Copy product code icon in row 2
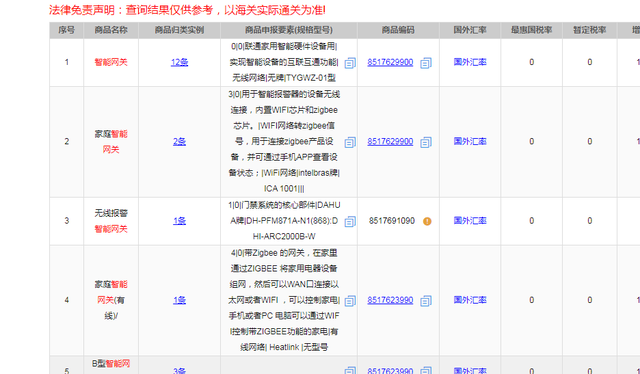640x374 pixels. 426,142
